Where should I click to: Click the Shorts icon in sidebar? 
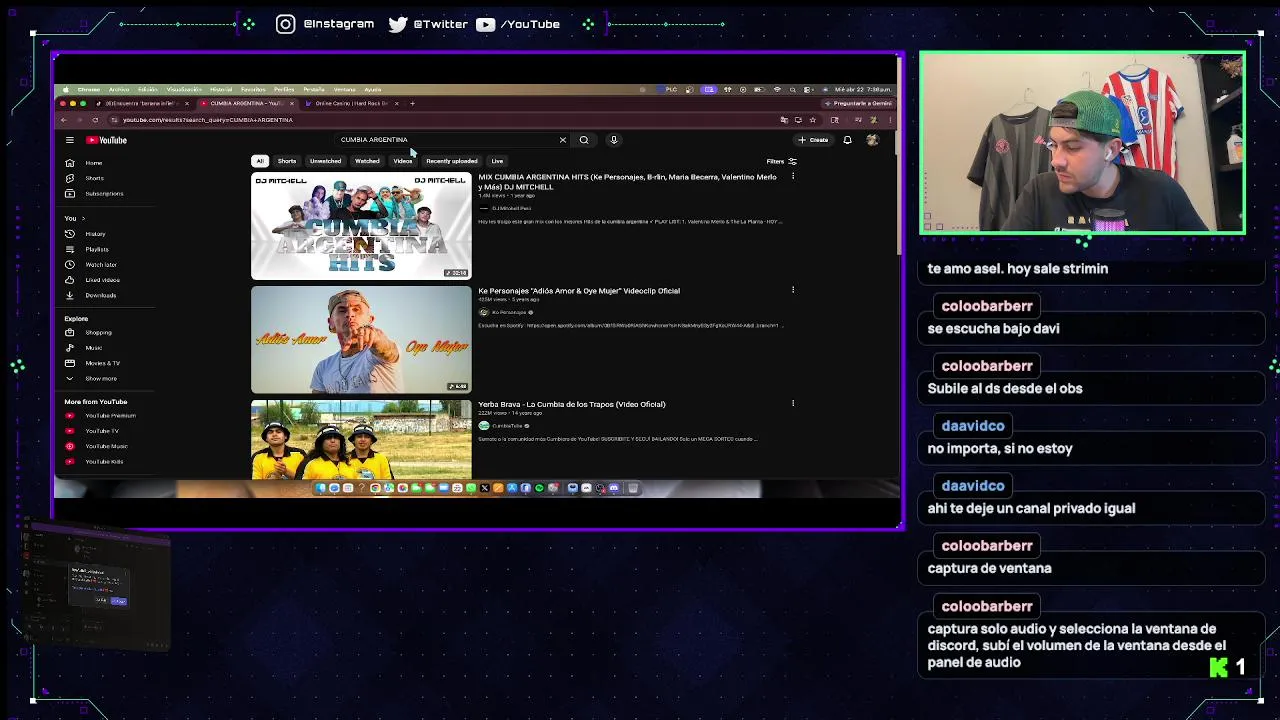(x=69, y=178)
